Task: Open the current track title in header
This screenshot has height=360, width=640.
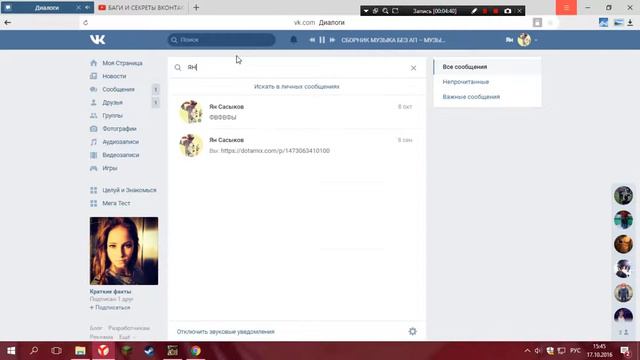Action: click(x=393, y=40)
